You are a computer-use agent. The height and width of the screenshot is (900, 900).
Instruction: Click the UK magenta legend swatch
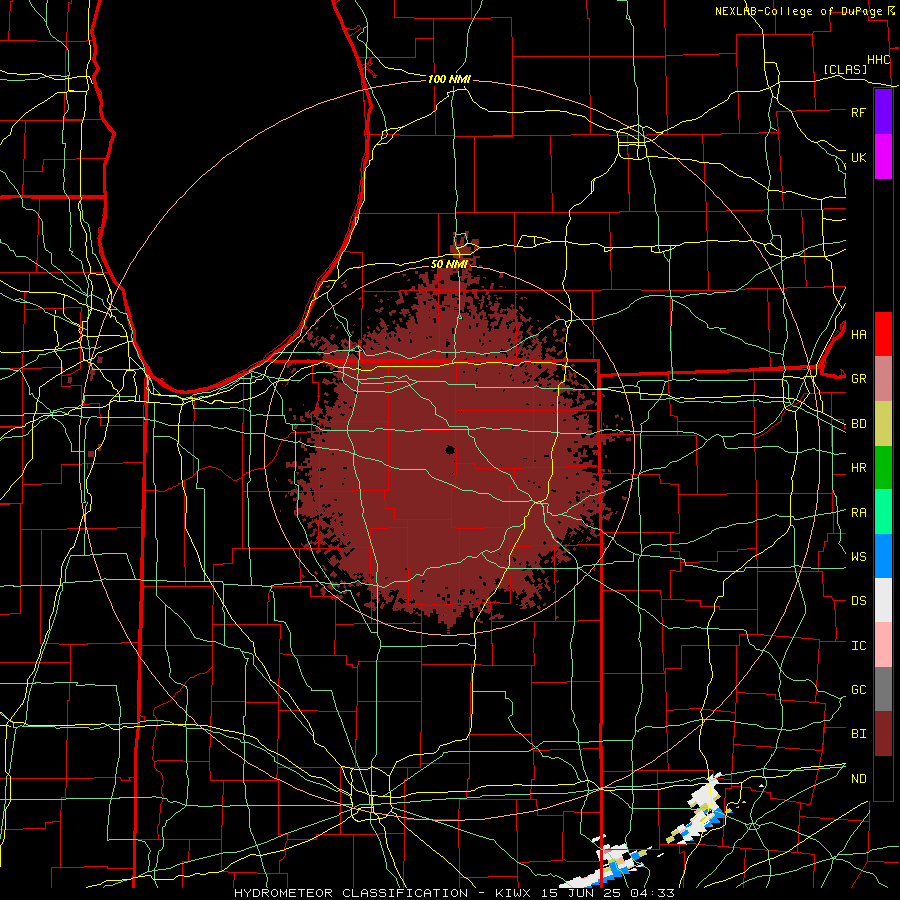[883, 157]
